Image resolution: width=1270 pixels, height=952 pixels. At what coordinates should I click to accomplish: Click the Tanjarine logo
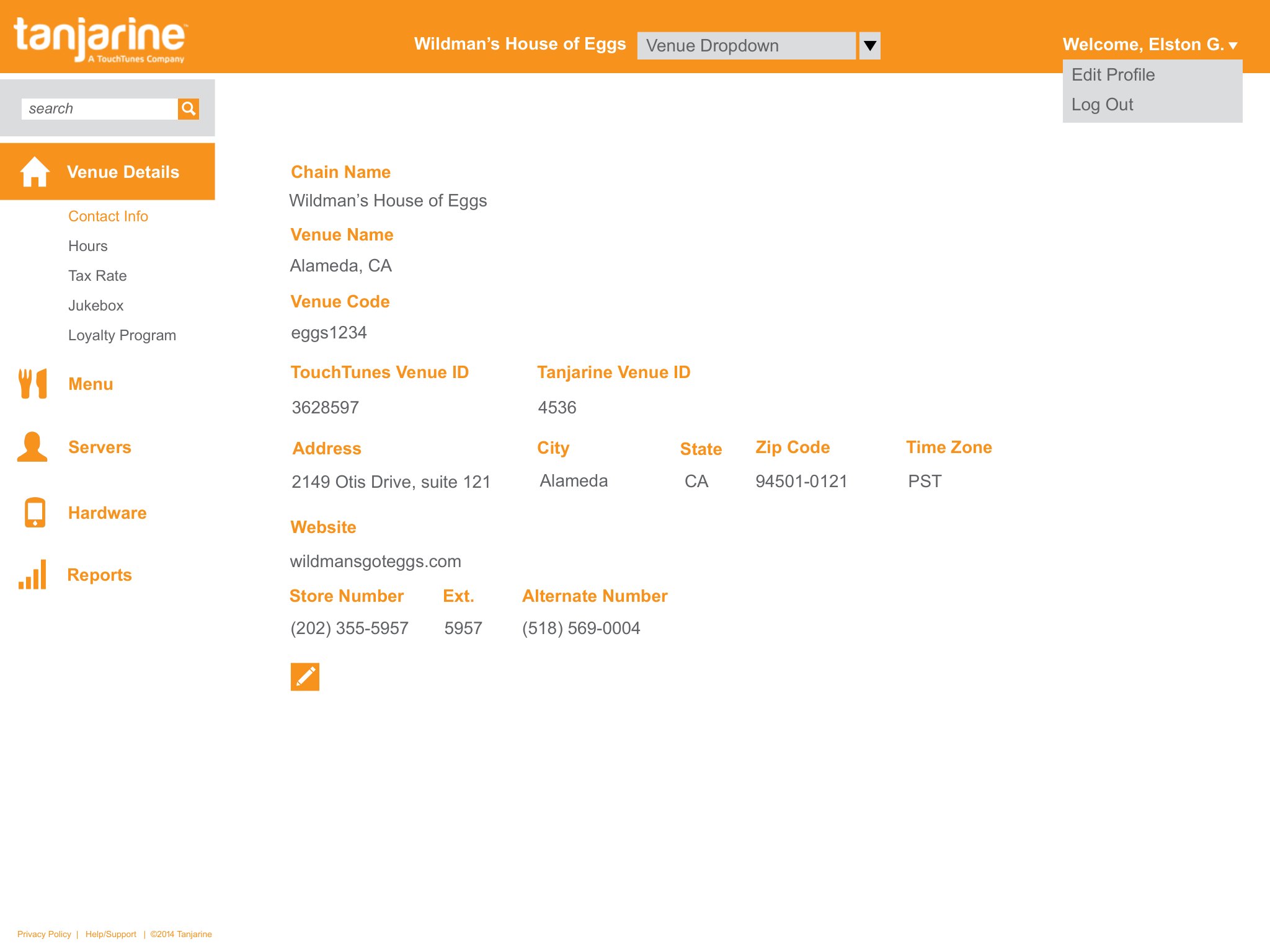click(x=99, y=40)
